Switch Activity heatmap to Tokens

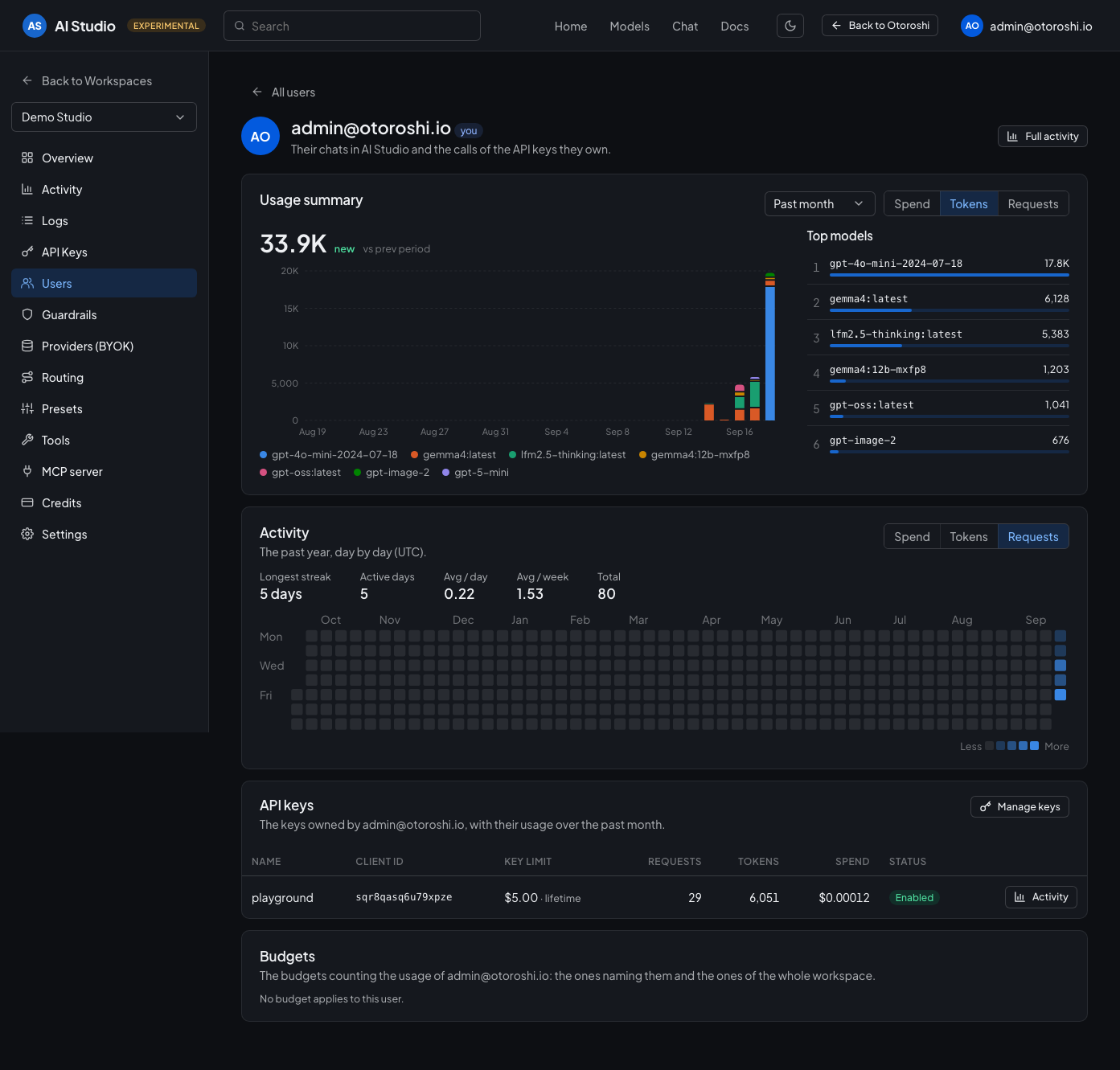coord(969,537)
